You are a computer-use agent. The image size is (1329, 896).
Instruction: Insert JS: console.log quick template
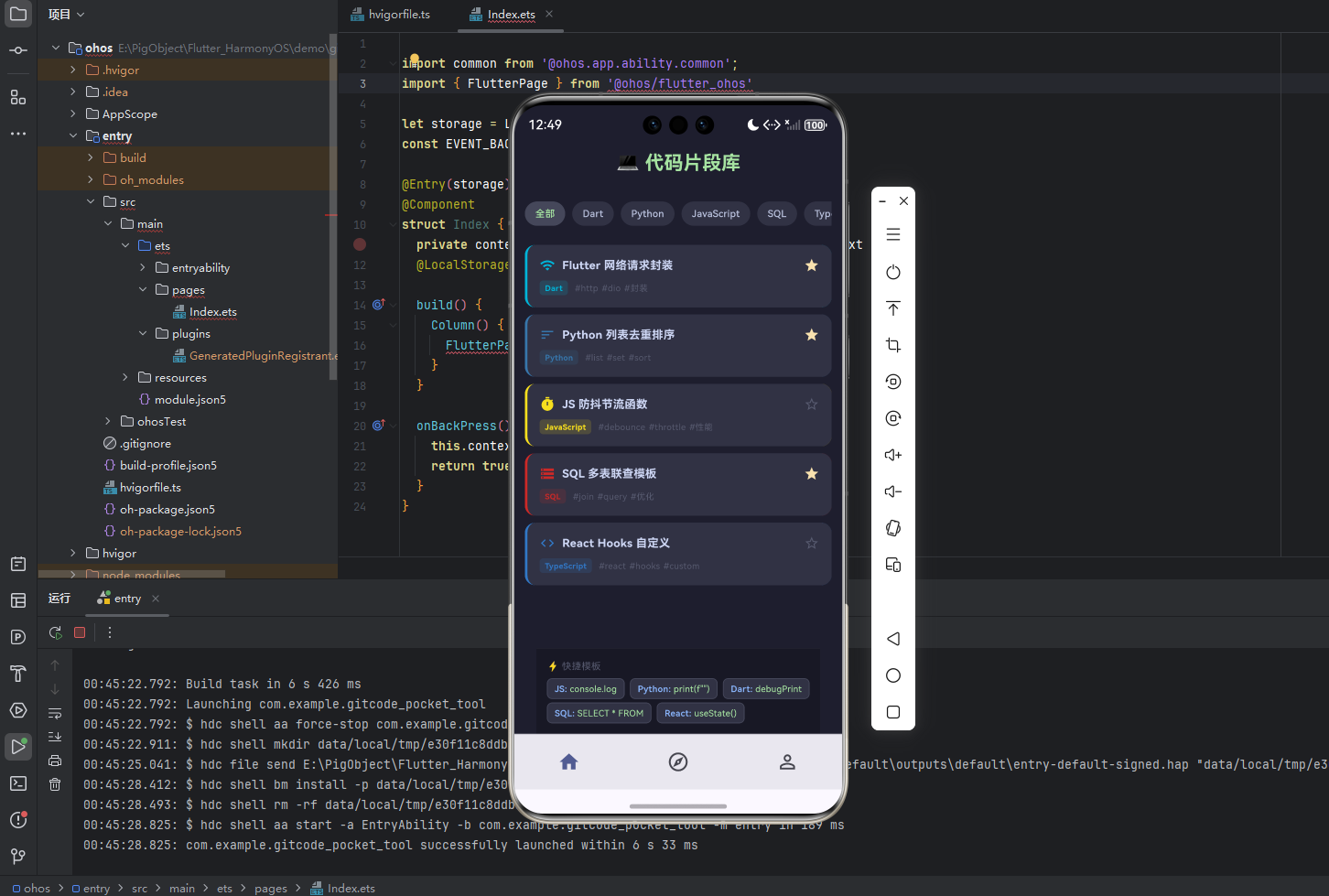(x=586, y=689)
